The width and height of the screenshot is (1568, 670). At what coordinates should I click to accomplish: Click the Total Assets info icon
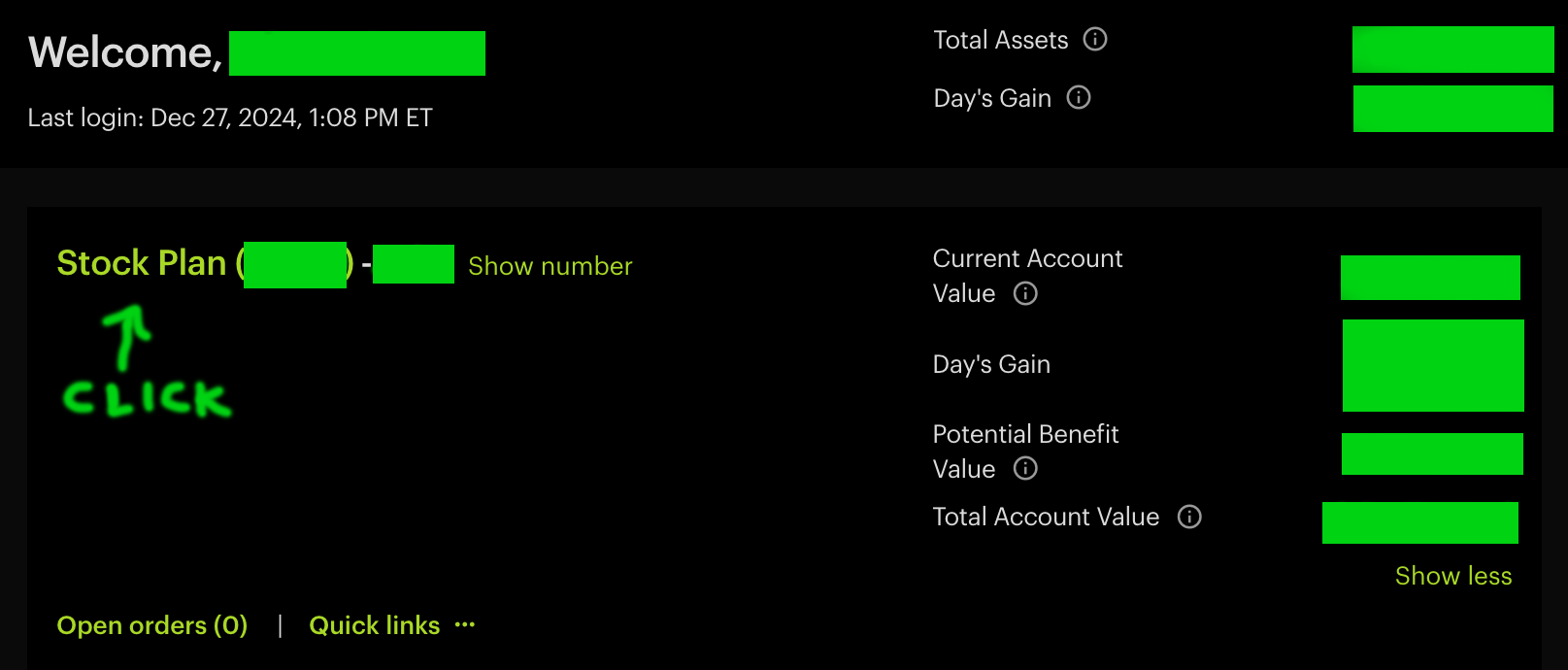point(1095,40)
